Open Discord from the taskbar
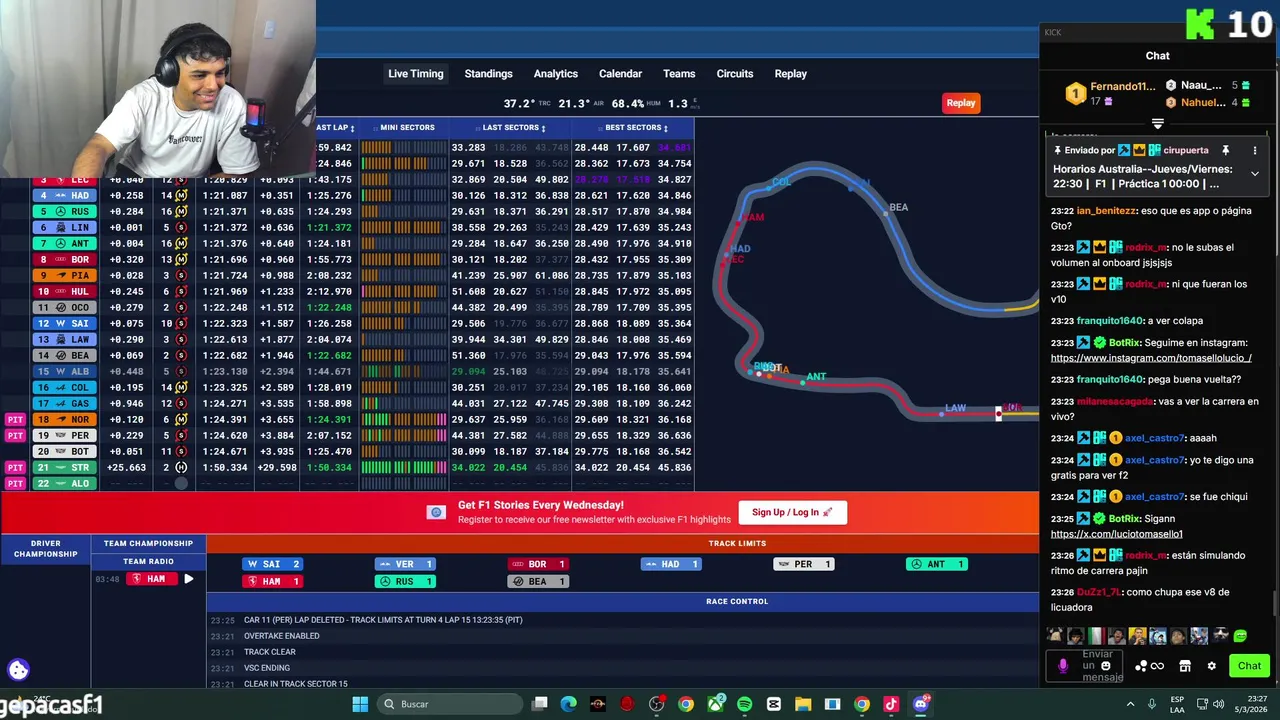1280x720 pixels. tap(921, 704)
